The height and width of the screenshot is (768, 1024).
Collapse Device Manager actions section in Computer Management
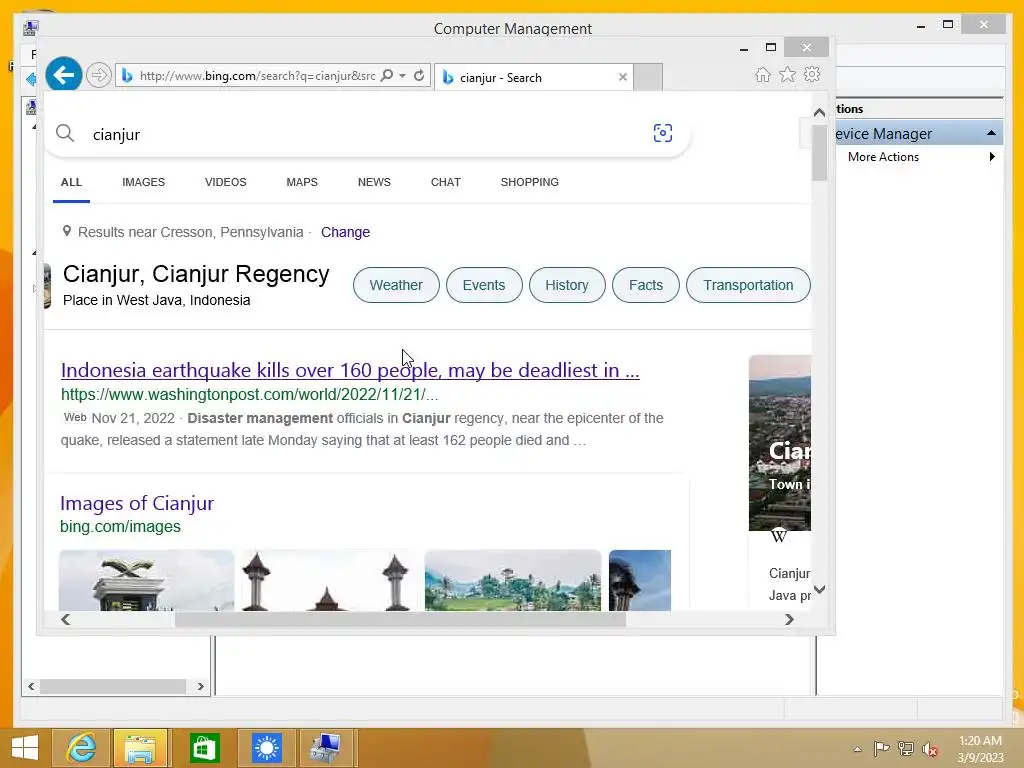[x=991, y=133]
